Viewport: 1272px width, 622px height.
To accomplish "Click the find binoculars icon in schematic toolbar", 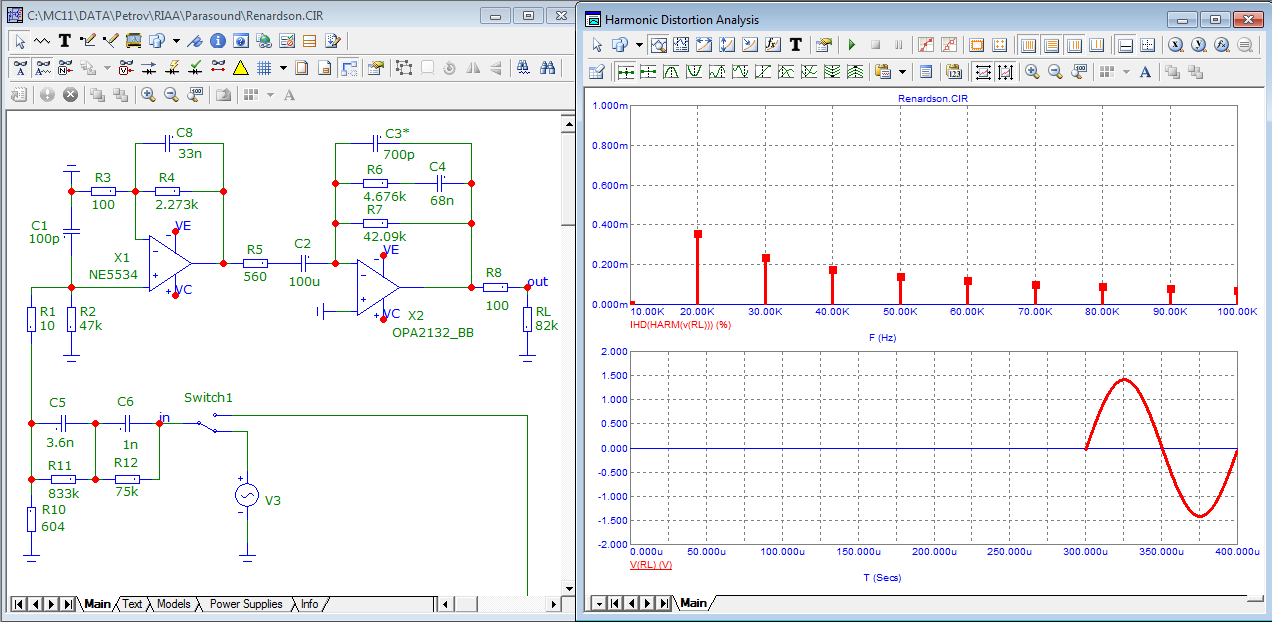I will tap(547, 68).
